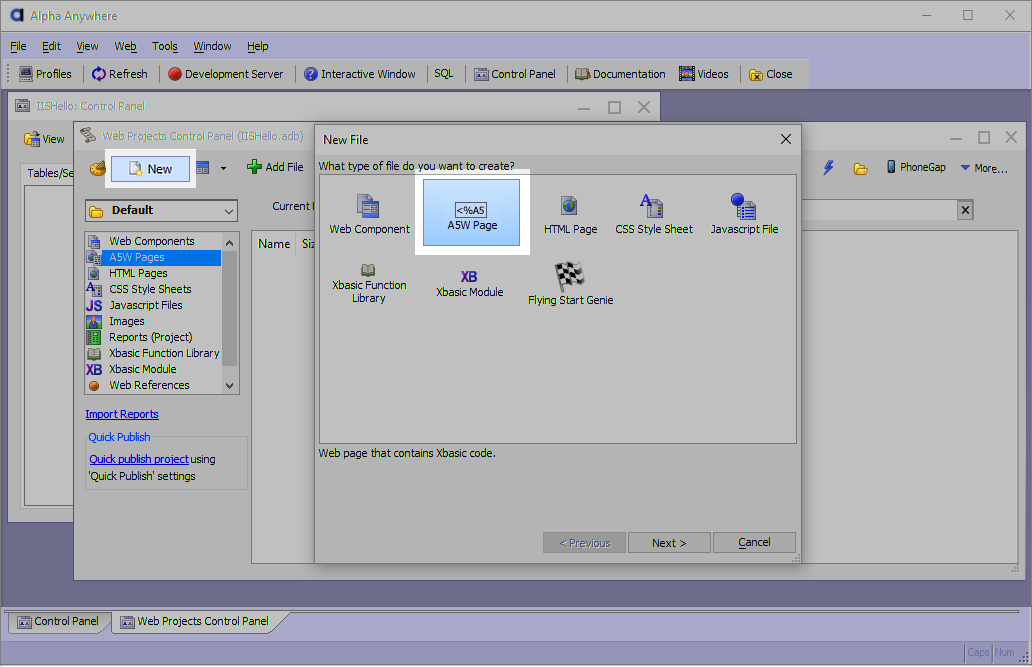Click Refresh in the main toolbar
The height and width of the screenshot is (667, 1032).
pyautogui.click(x=120, y=74)
